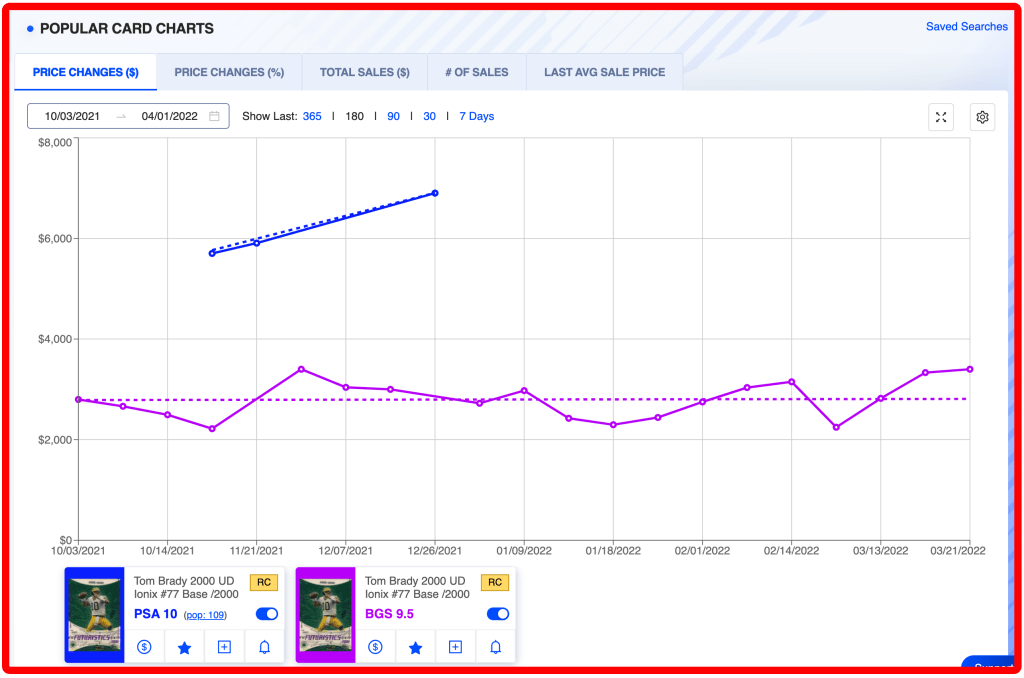Click purple line last data point 03/21/2022
Screen dimensions: 1024x678
point(970,370)
